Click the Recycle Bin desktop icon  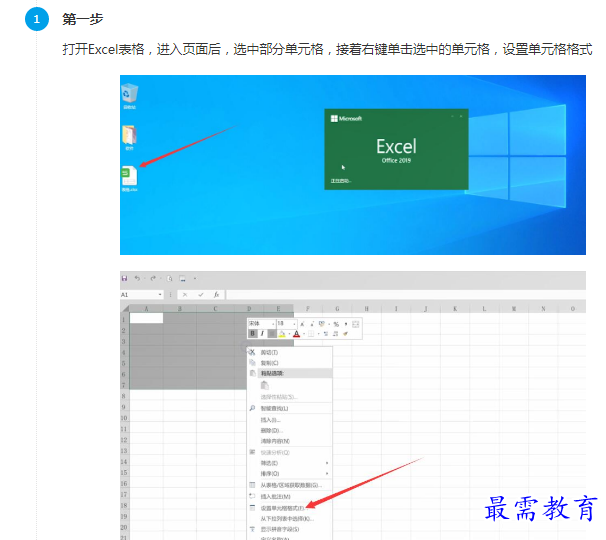tap(129, 96)
